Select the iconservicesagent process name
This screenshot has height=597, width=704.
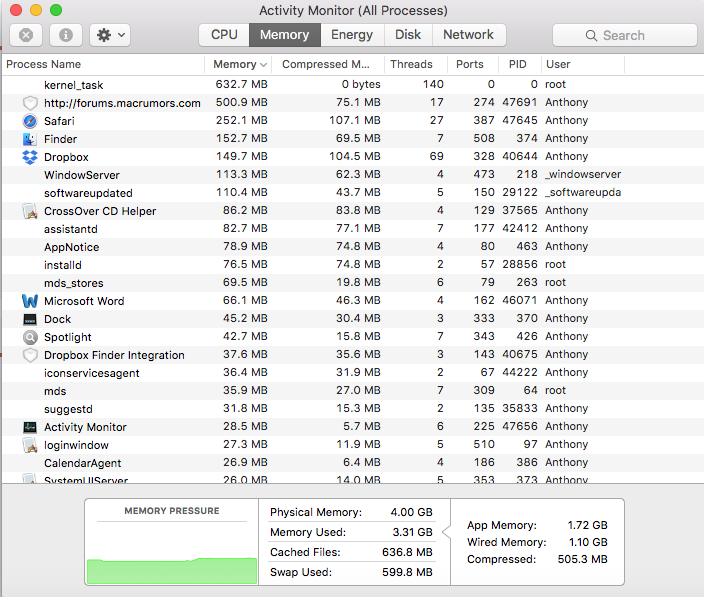point(92,373)
